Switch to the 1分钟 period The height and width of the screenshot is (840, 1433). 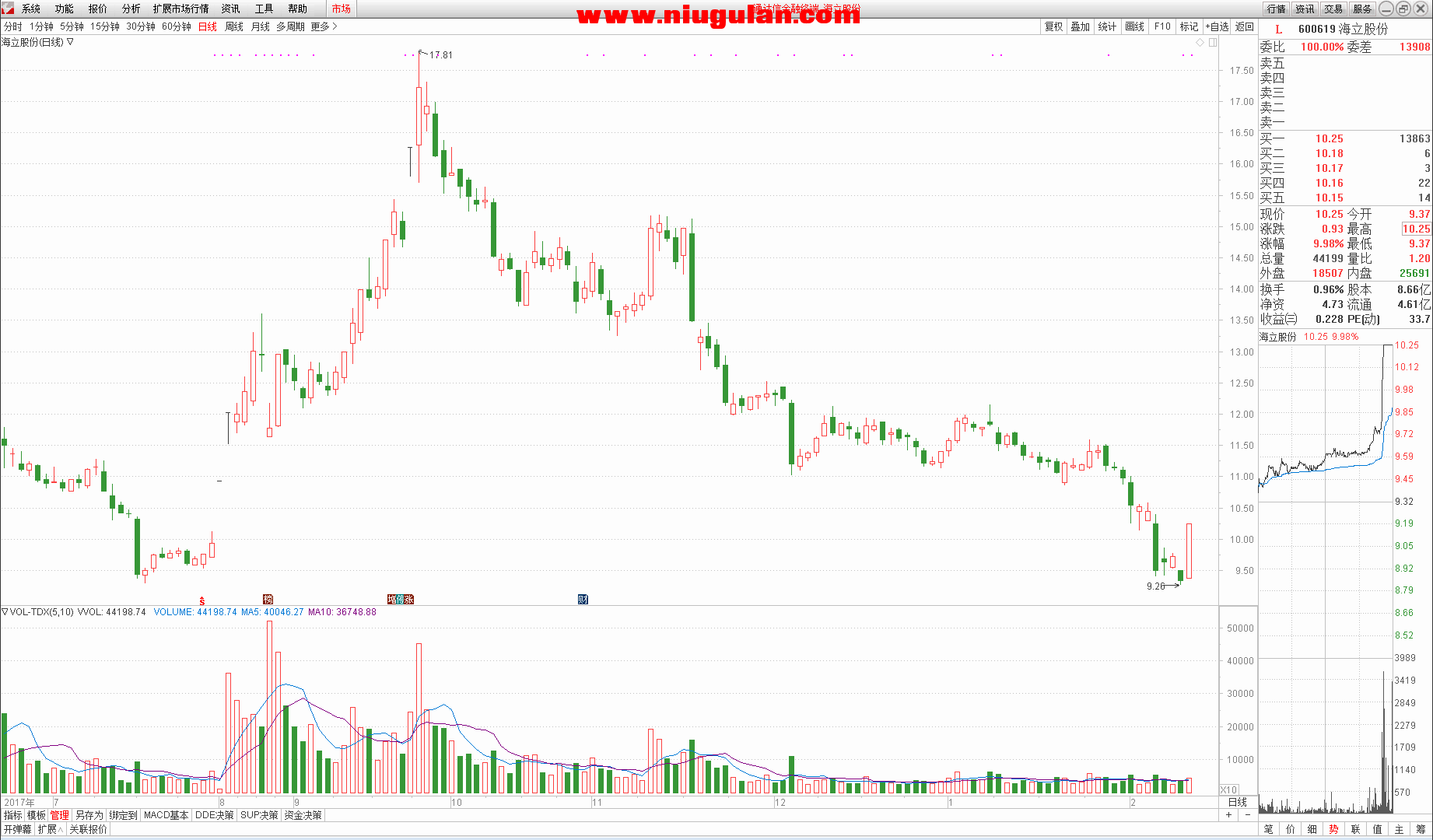(42, 26)
